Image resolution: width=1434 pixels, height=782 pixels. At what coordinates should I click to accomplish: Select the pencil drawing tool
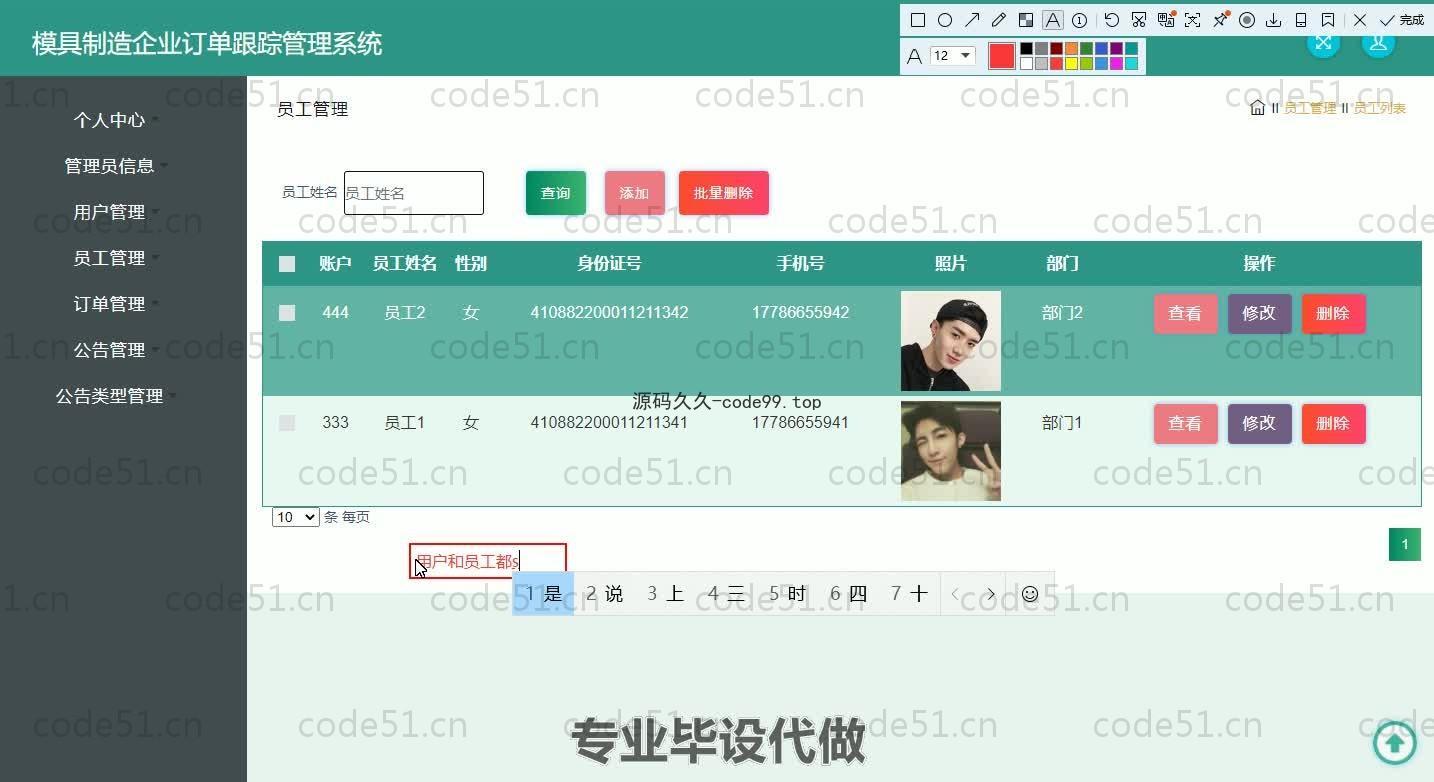pyautogui.click(x=999, y=20)
